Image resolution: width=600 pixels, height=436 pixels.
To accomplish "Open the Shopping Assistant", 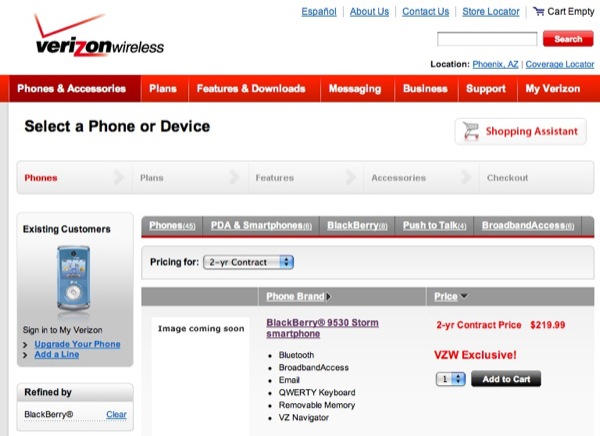I will point(520,131).
